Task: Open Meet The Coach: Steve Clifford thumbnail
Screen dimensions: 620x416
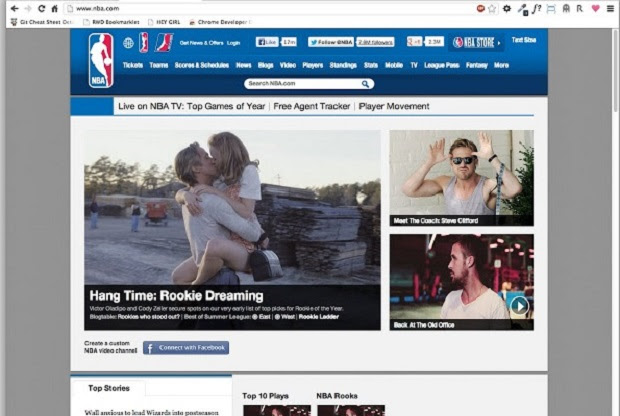Action: click(x=461, y=178)
